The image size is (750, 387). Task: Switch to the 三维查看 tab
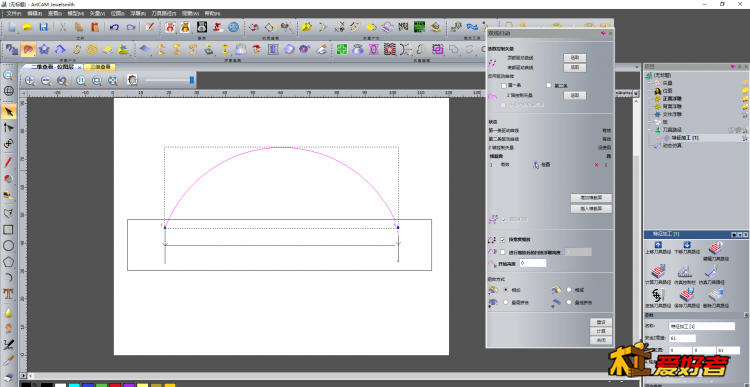tap(99, 67)
